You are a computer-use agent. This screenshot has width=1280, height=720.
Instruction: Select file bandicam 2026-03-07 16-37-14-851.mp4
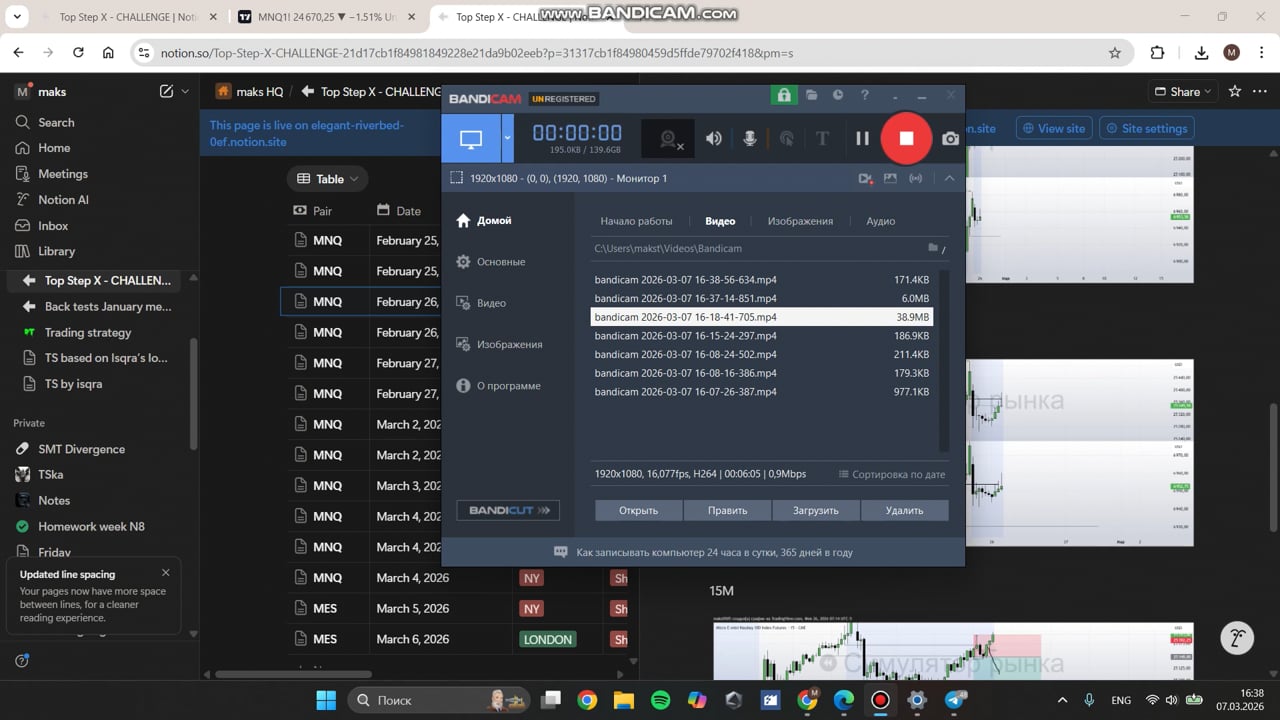[x=762, y=298]
